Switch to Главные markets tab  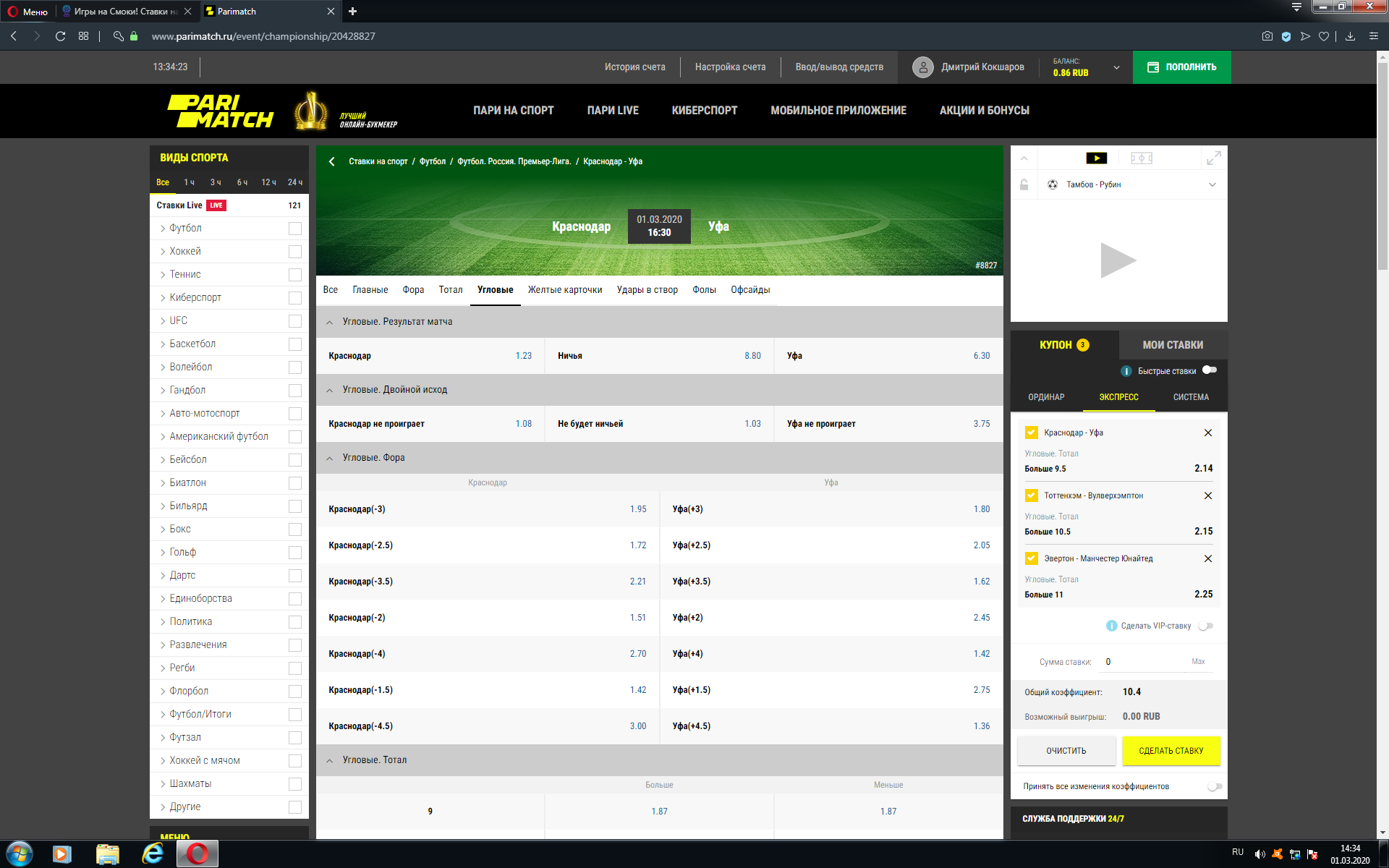370,290
